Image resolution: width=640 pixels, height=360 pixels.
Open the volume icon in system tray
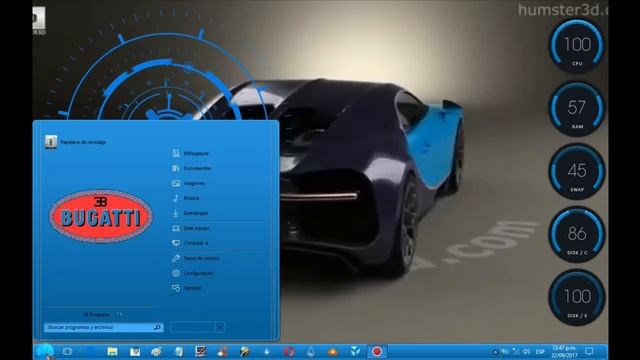527,351
